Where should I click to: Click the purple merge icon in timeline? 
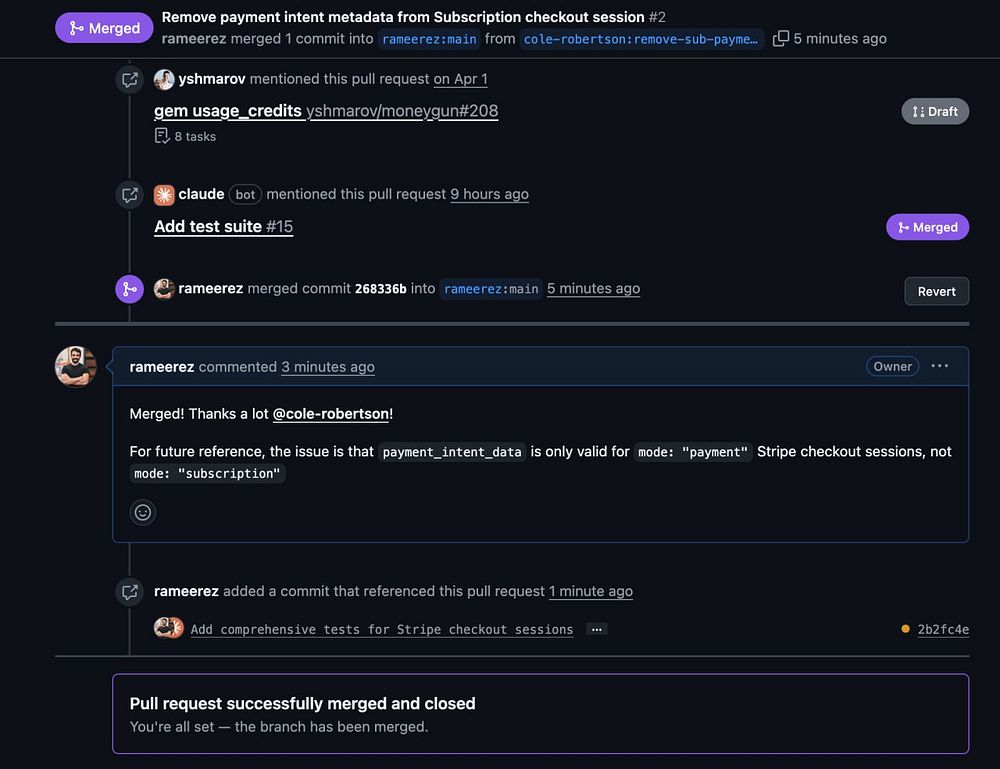pos(129,289)
